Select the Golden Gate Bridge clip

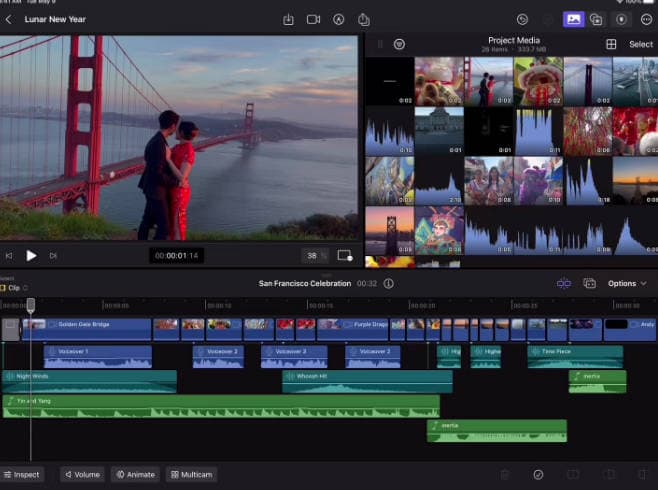coord(87,329)
